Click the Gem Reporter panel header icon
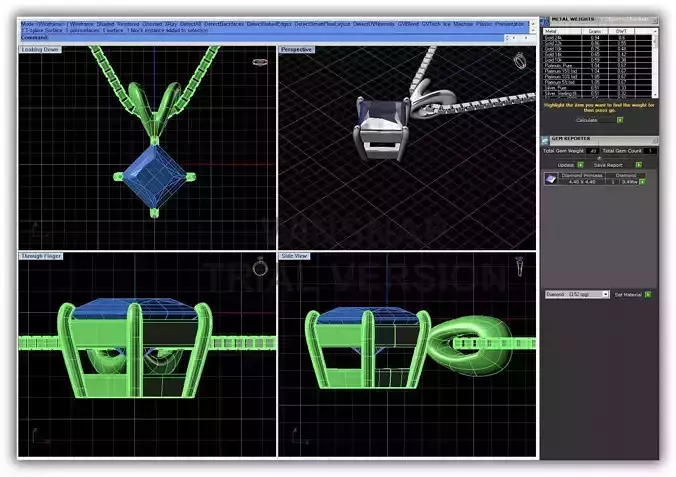 (545, 140)
